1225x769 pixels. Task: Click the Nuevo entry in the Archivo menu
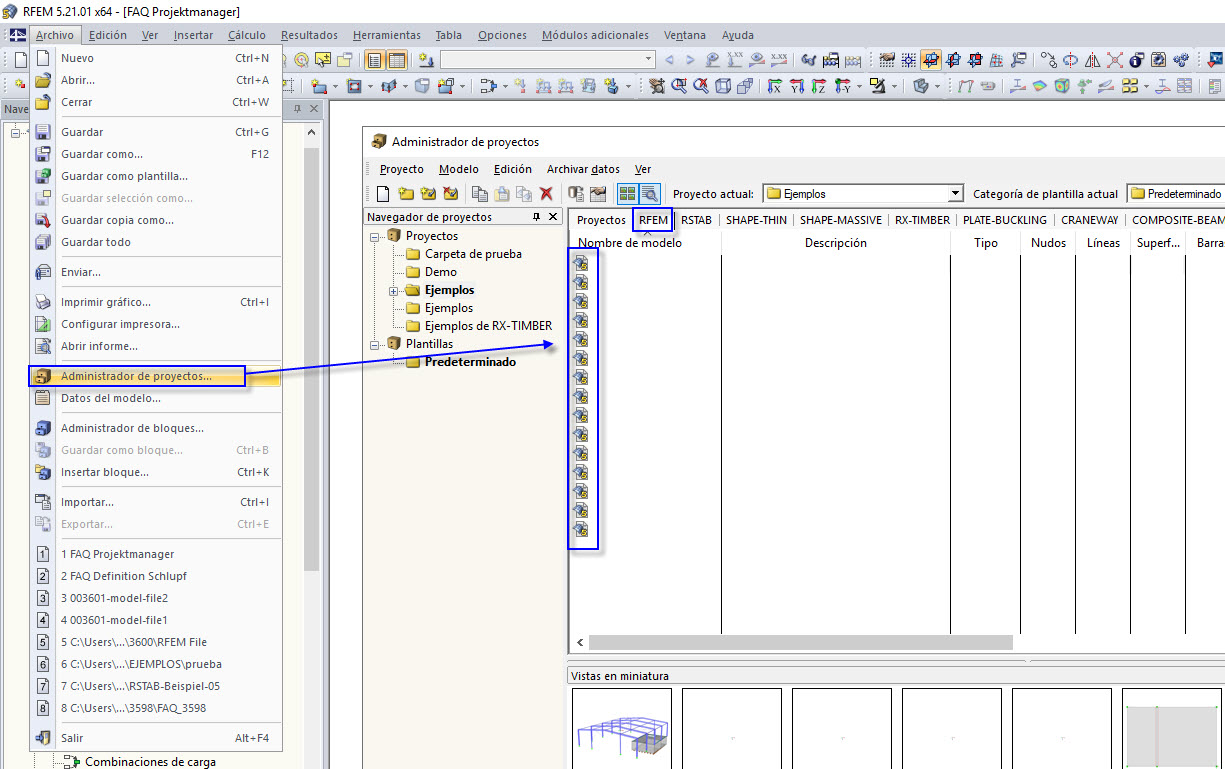click(x=156, y=58)
